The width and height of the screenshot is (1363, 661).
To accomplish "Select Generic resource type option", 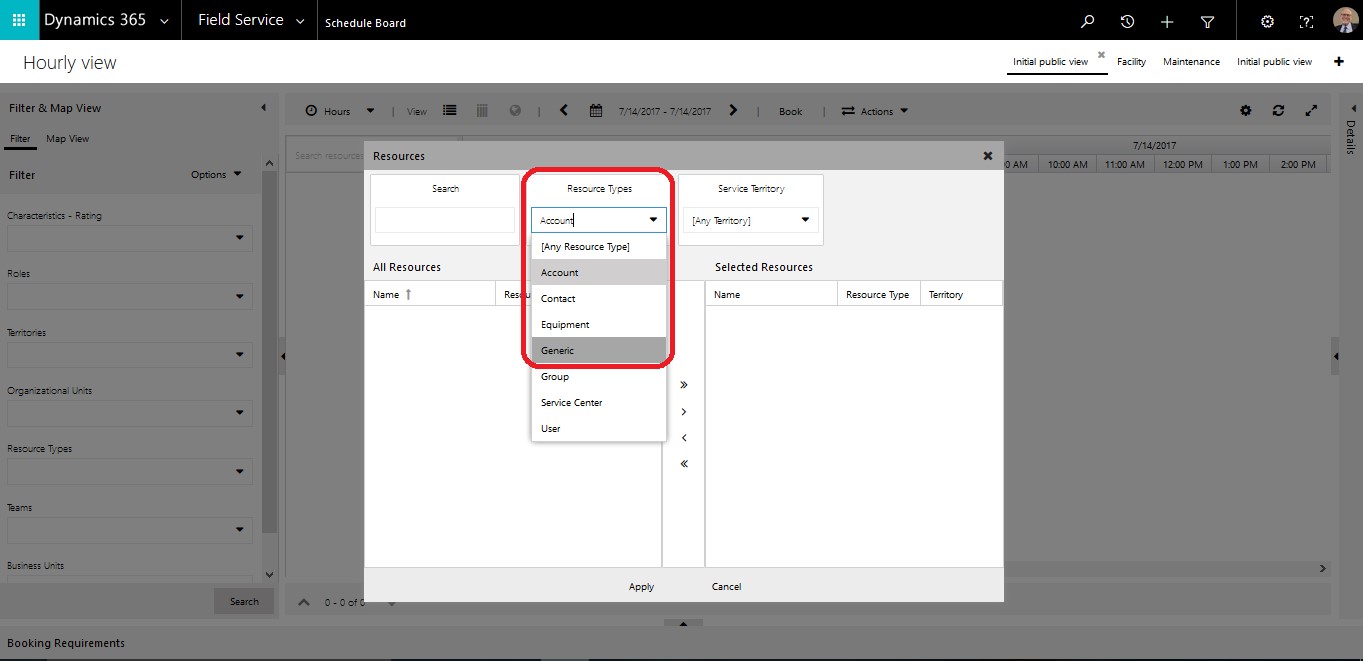I will click(x=599, y=350).
